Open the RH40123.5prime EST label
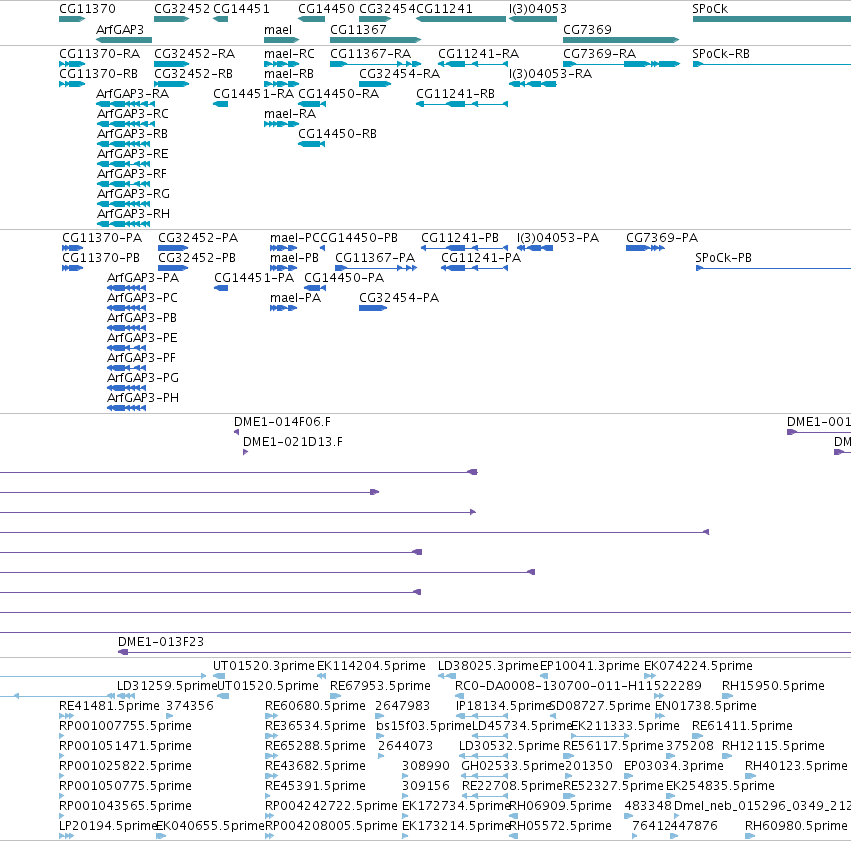 point(796,767)
